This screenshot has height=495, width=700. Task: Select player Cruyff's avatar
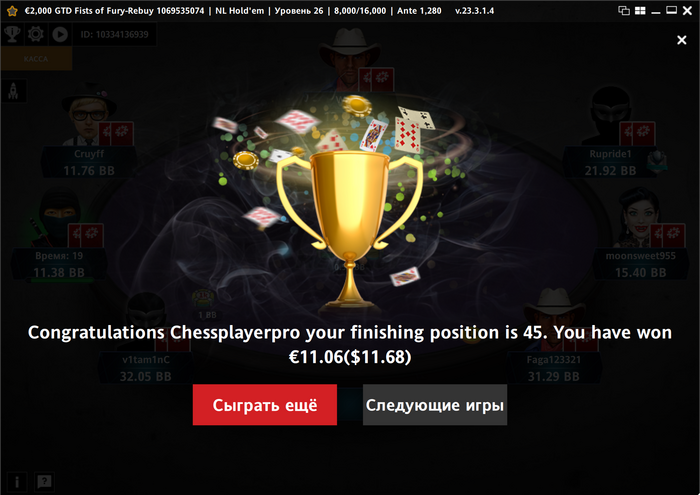[x=88, y=115]
